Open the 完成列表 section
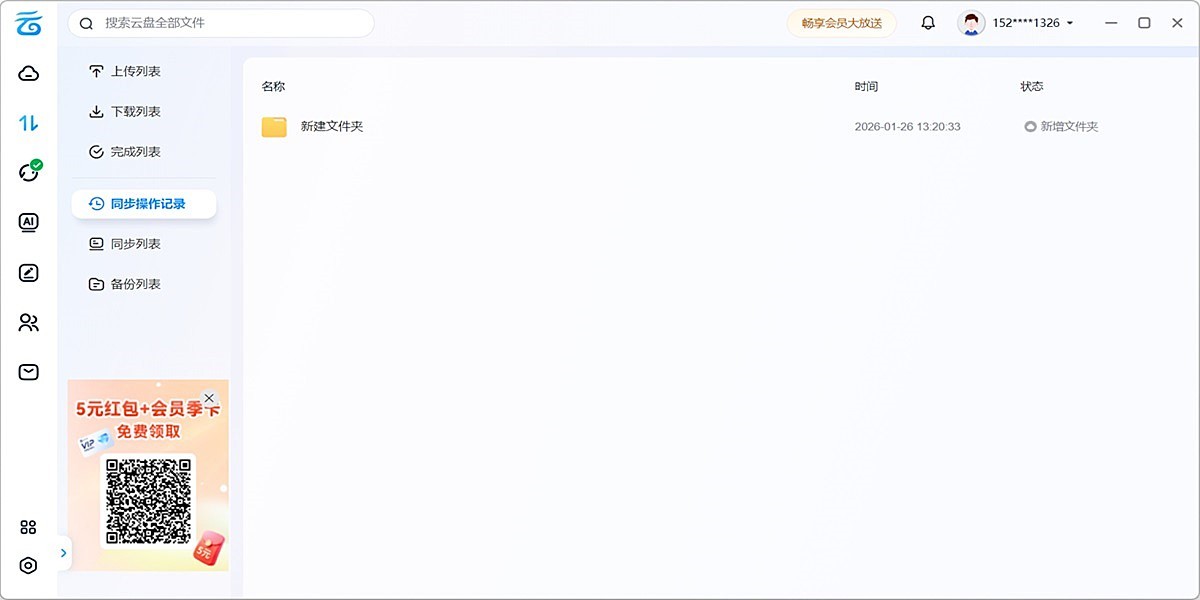 [124, 151]
